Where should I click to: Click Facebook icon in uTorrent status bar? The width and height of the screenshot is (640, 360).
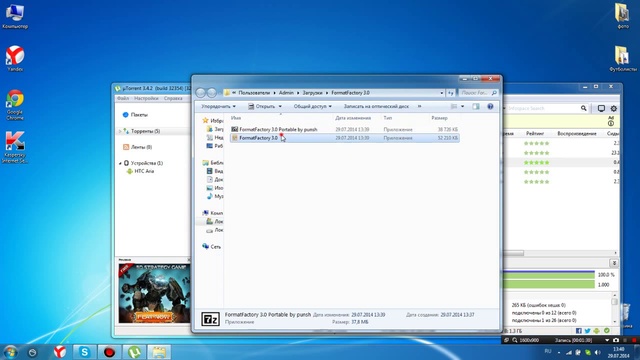578,331
